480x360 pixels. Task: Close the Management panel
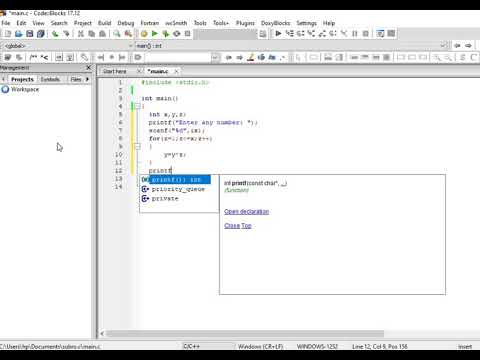(88, 68)
